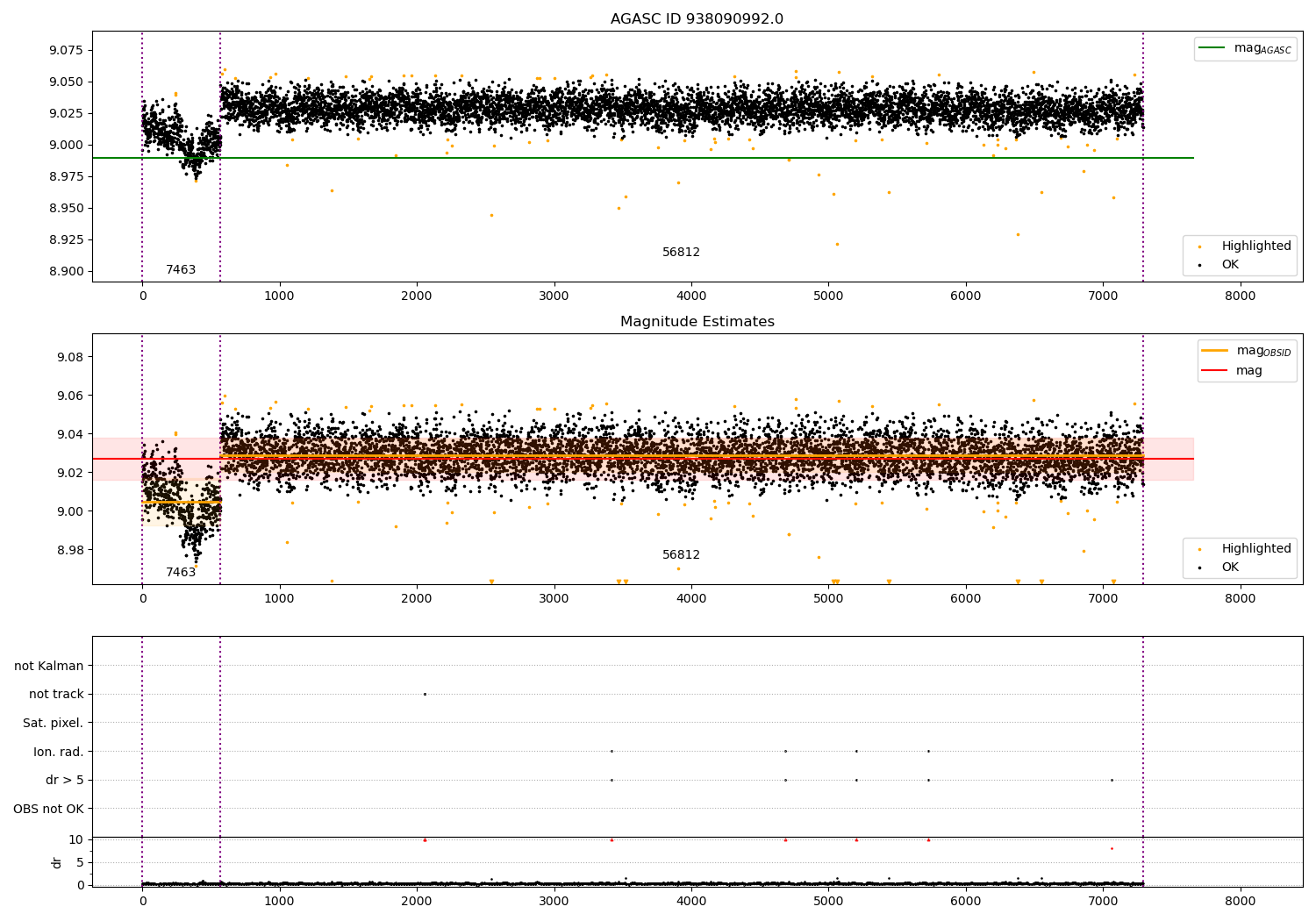Click the 6000 x-tick under Magnitude Estimates plot
Screen dimensions: 1316x921
pyautogui.click(x=966, y=599)
